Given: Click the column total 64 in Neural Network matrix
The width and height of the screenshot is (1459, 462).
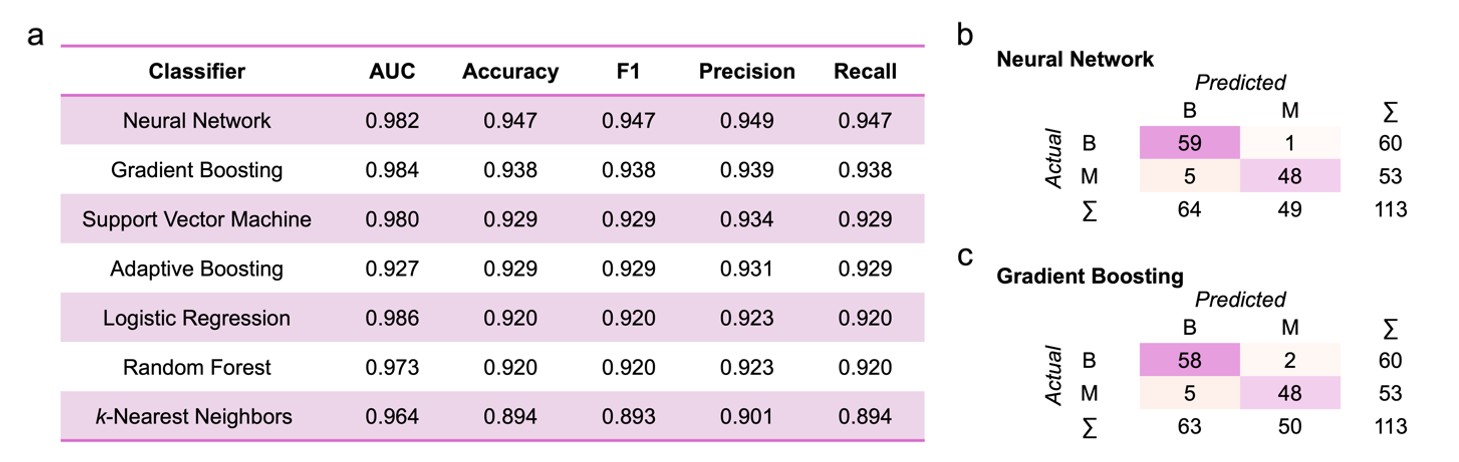Looking at the screenshot, I should click(1189, 209).
